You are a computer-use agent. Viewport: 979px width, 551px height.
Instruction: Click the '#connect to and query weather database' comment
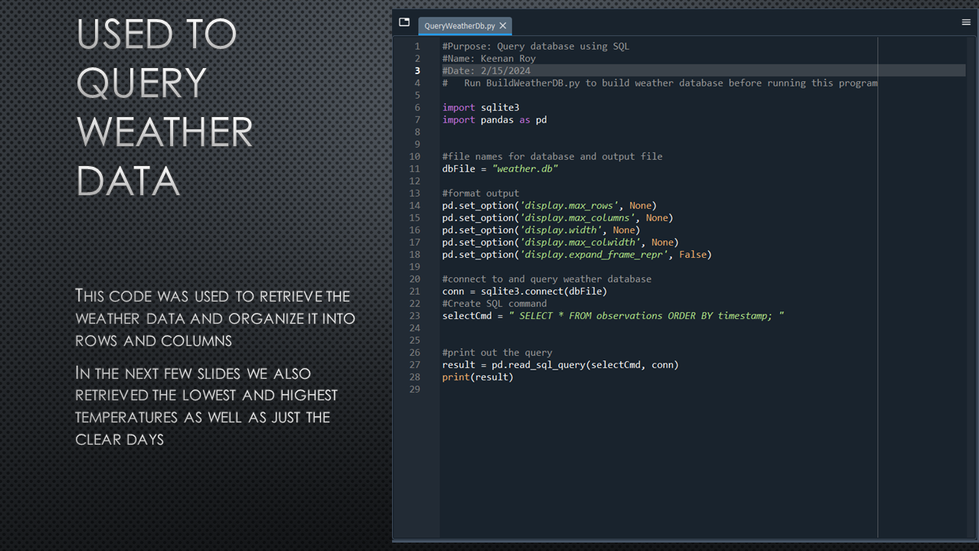(546, 279)
